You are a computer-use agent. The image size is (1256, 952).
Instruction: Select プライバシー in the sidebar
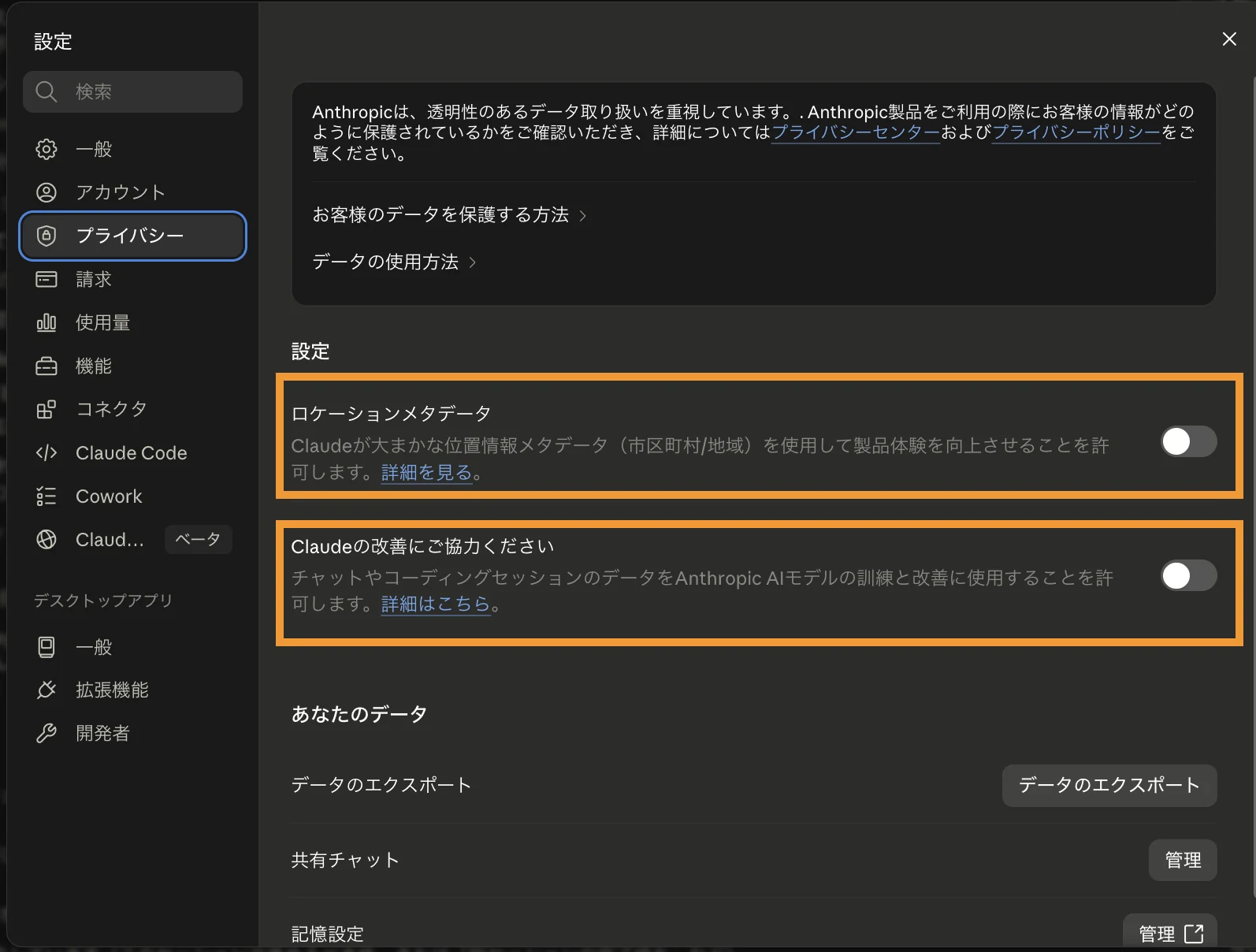coord(132,236)
